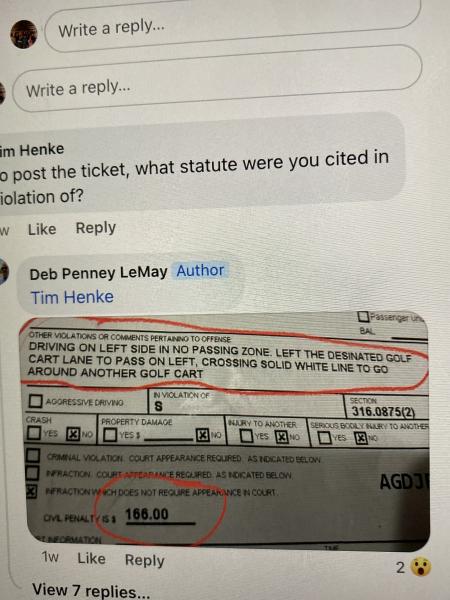Open the blue Tim Henke mention link
The width and height of the screenshot is (450, 600).
click(x=72, y=297)
